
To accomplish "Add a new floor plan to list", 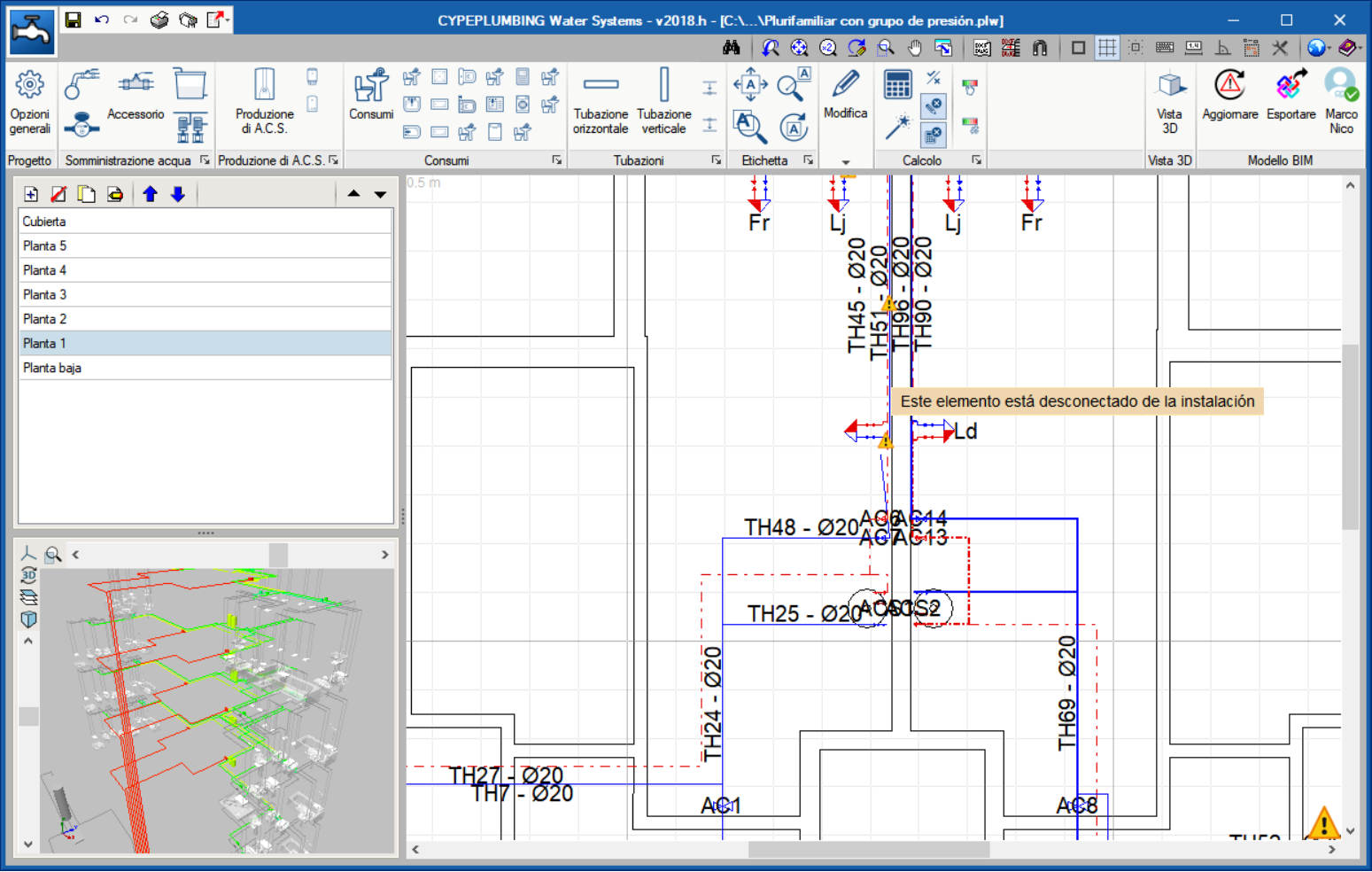I will click(x=31, y=194).
